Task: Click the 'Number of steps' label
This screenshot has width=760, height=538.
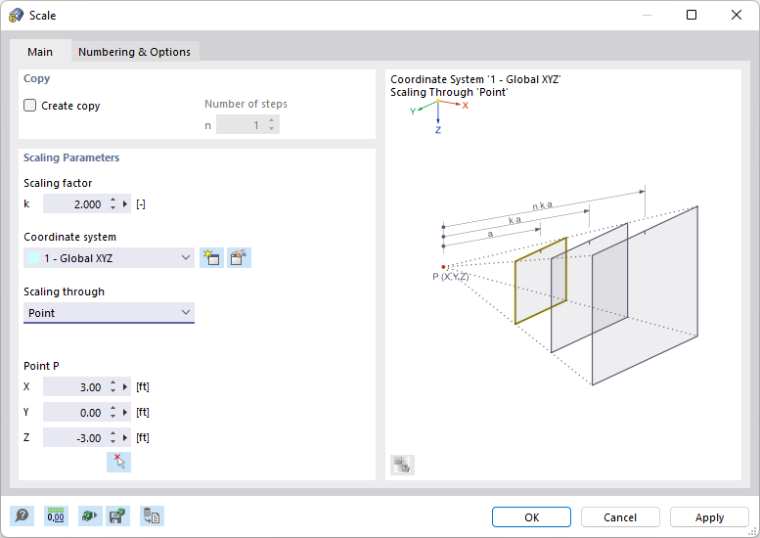Action: (246, 104)
